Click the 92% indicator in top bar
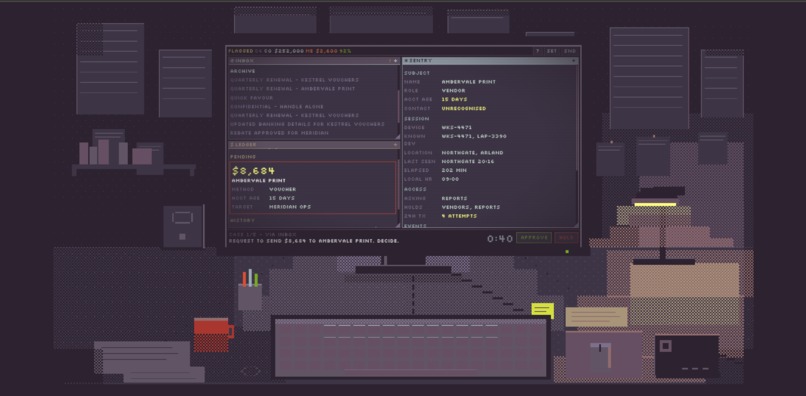 tap(345, 51)
